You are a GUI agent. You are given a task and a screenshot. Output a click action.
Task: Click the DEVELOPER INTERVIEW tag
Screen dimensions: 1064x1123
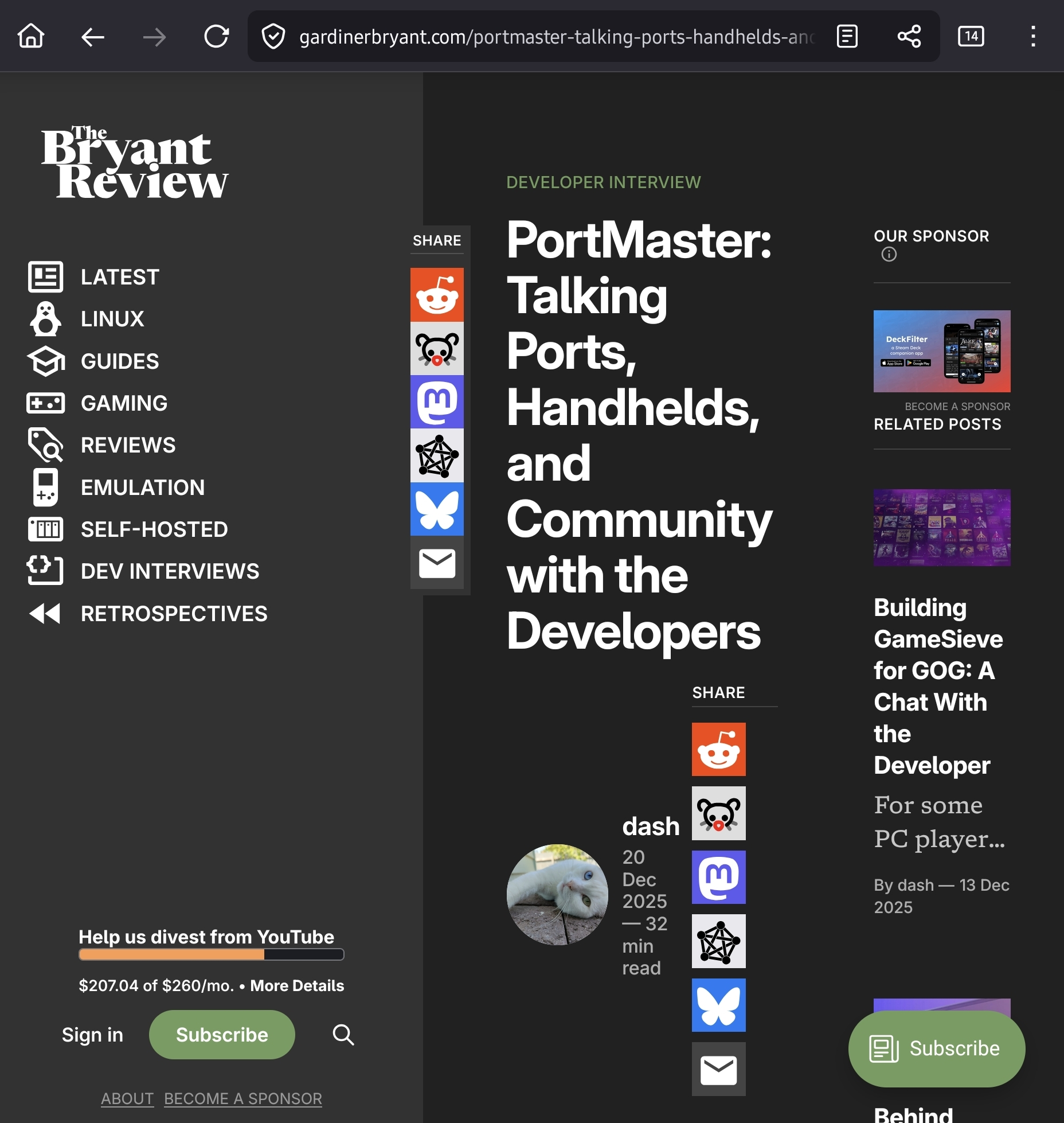[603, 182]
